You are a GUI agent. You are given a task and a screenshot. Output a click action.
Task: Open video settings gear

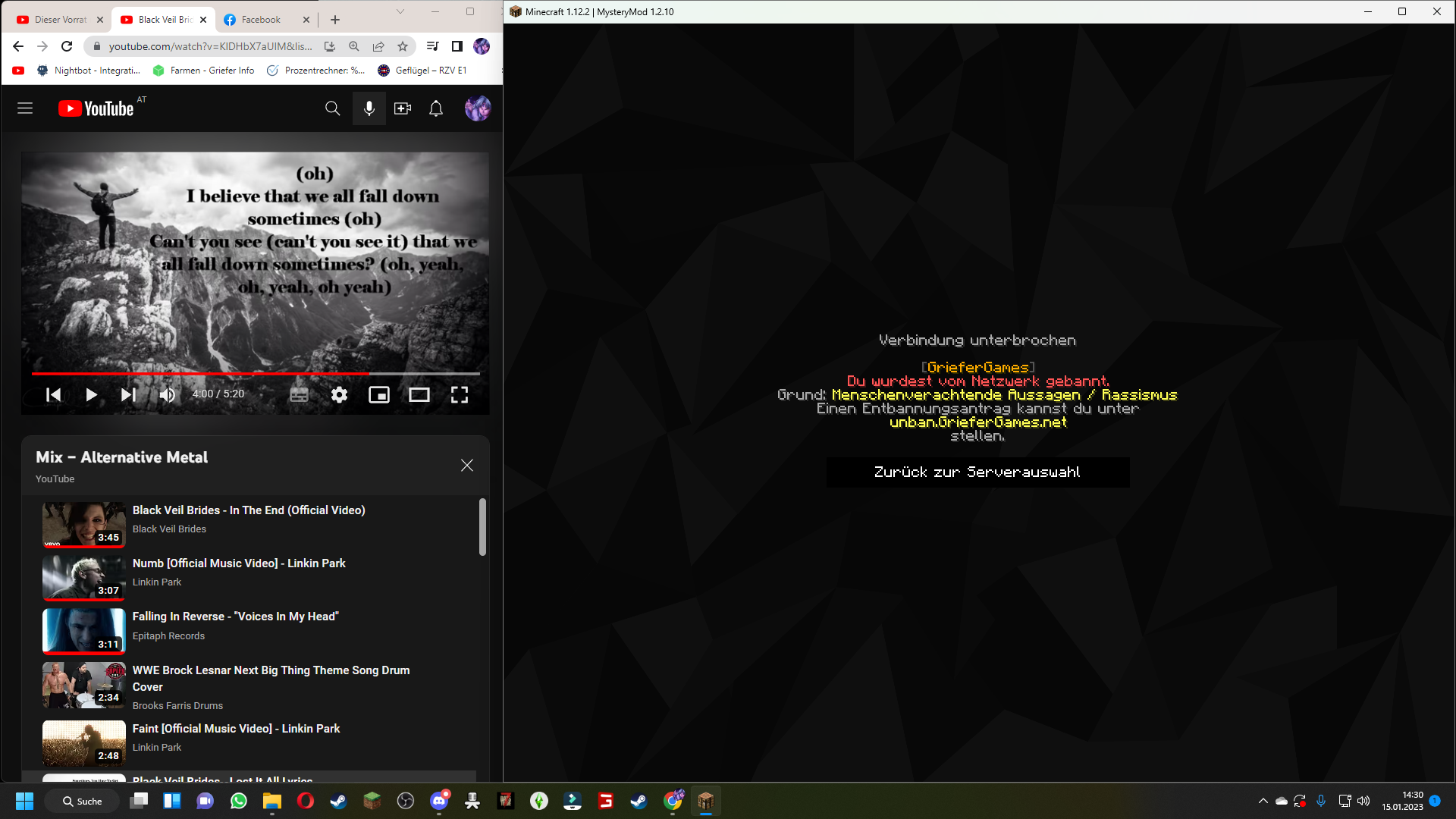click(x=339, y=394)
